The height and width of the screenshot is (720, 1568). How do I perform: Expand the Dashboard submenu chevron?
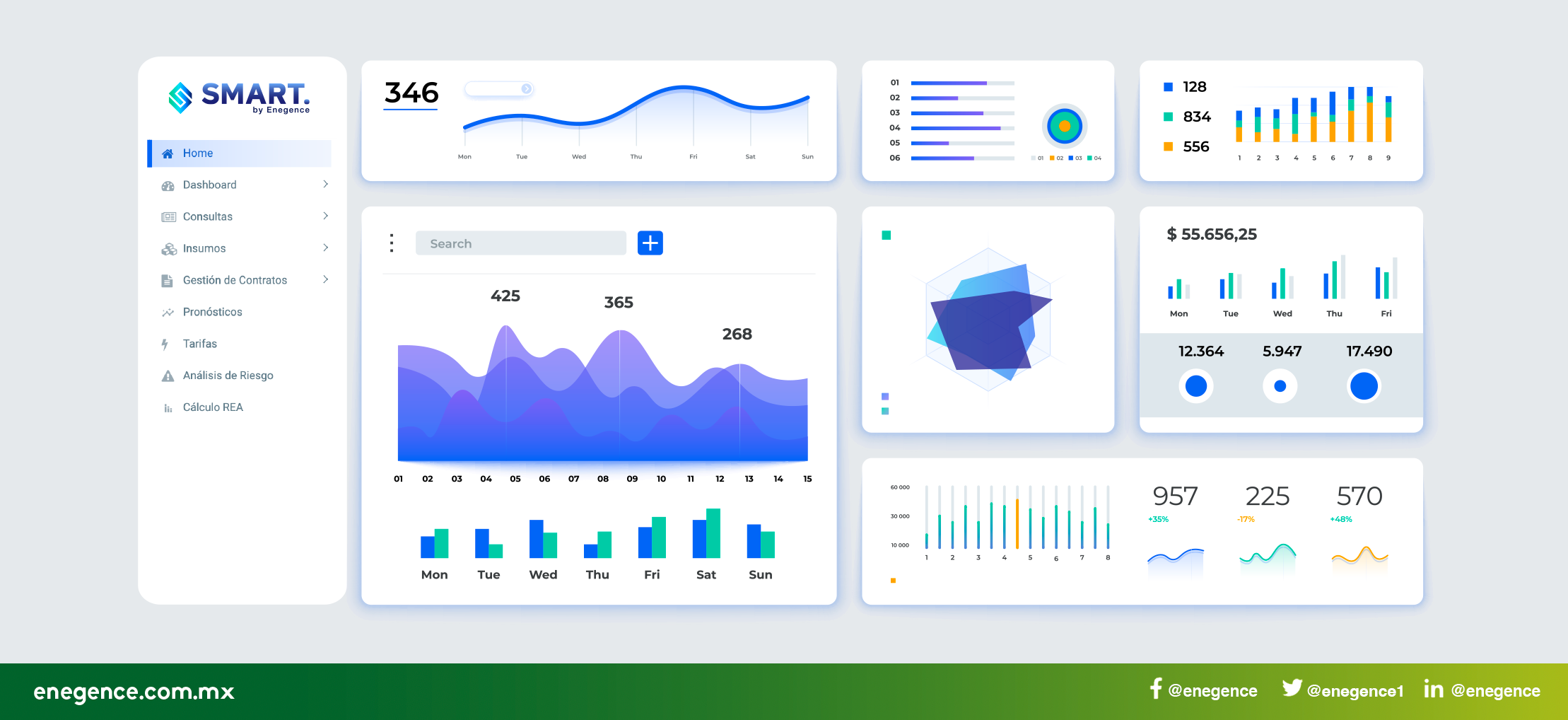pyautogui.click(x=325, y=185)
